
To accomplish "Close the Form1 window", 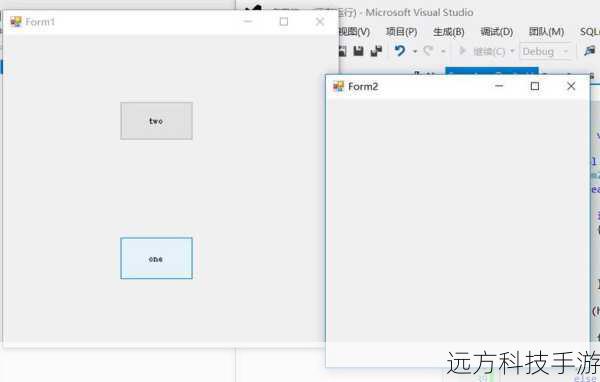I will pos(320,21).
